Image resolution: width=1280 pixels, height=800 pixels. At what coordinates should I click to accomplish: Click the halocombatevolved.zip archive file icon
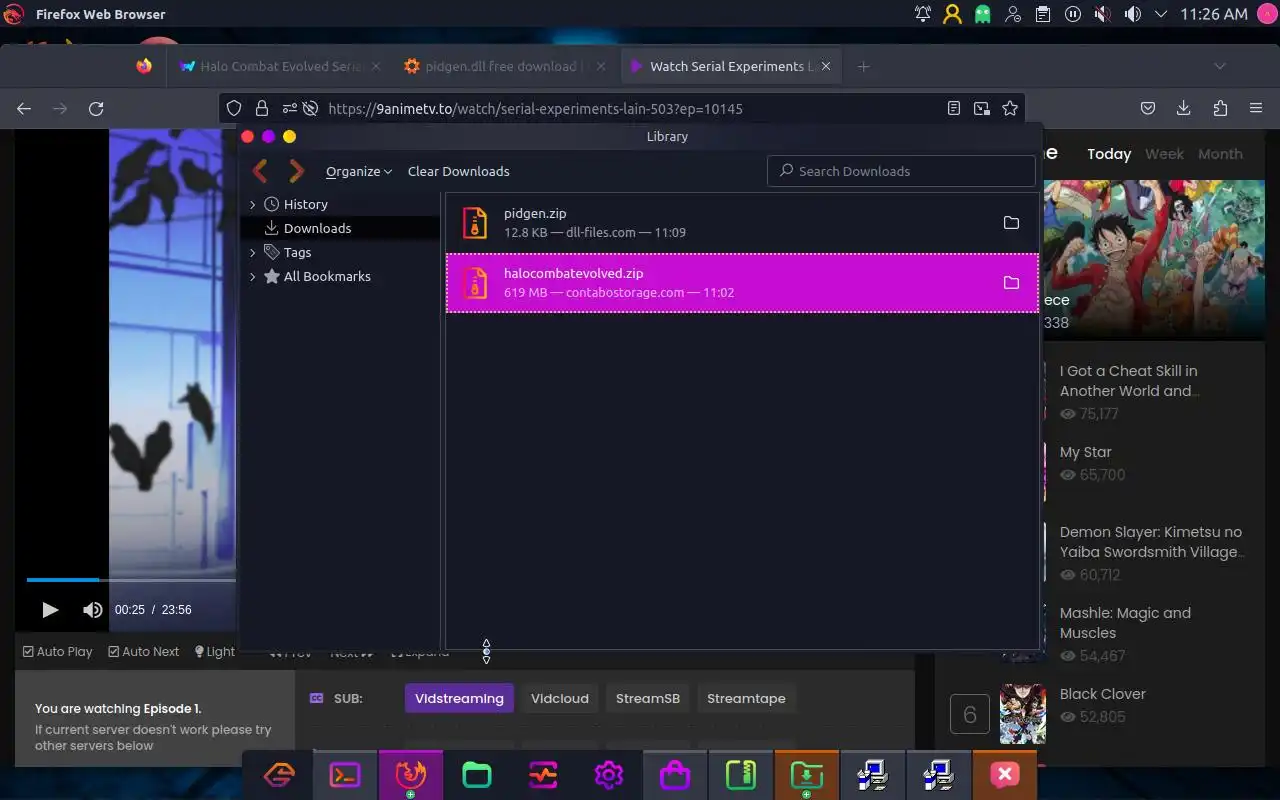(475, 283)
